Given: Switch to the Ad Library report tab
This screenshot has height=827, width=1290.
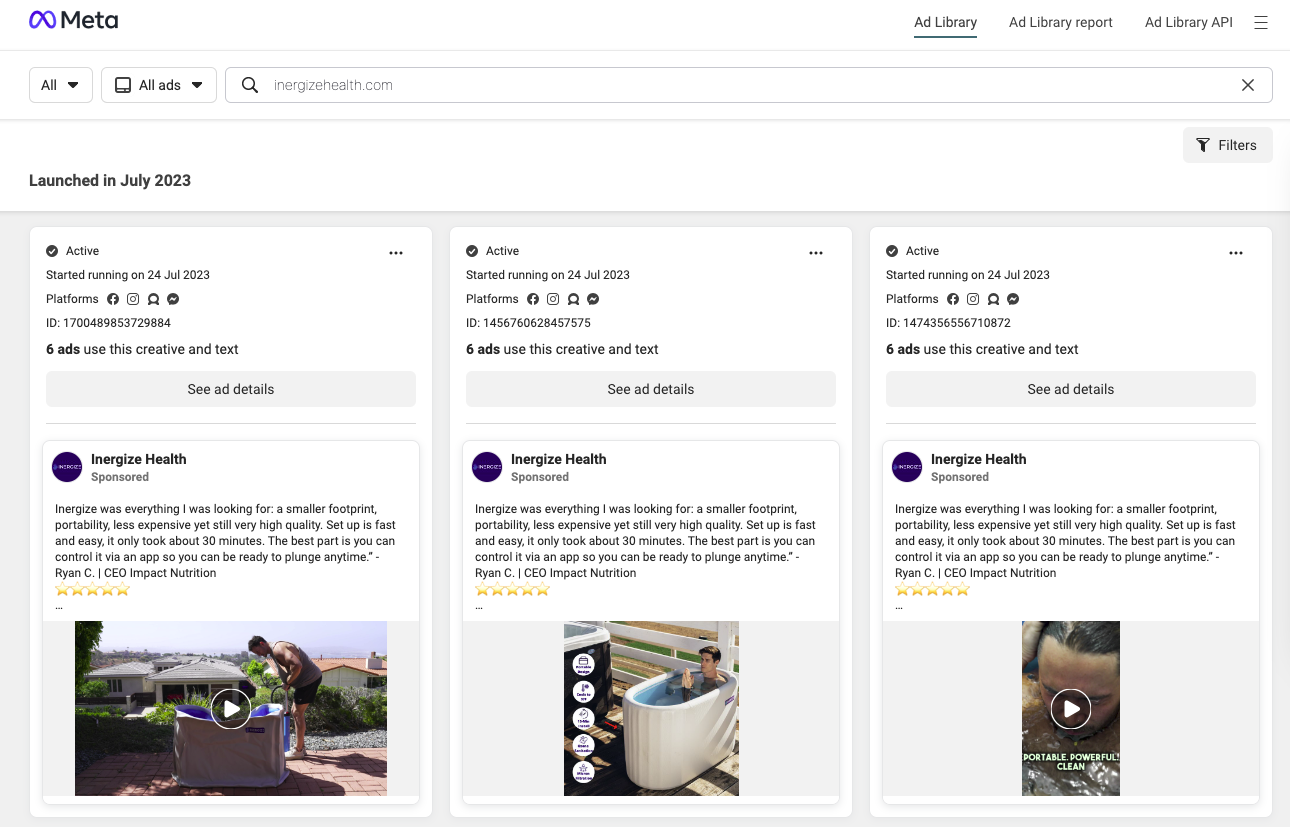Looking at the screenshot, I should click(1060, 22).
